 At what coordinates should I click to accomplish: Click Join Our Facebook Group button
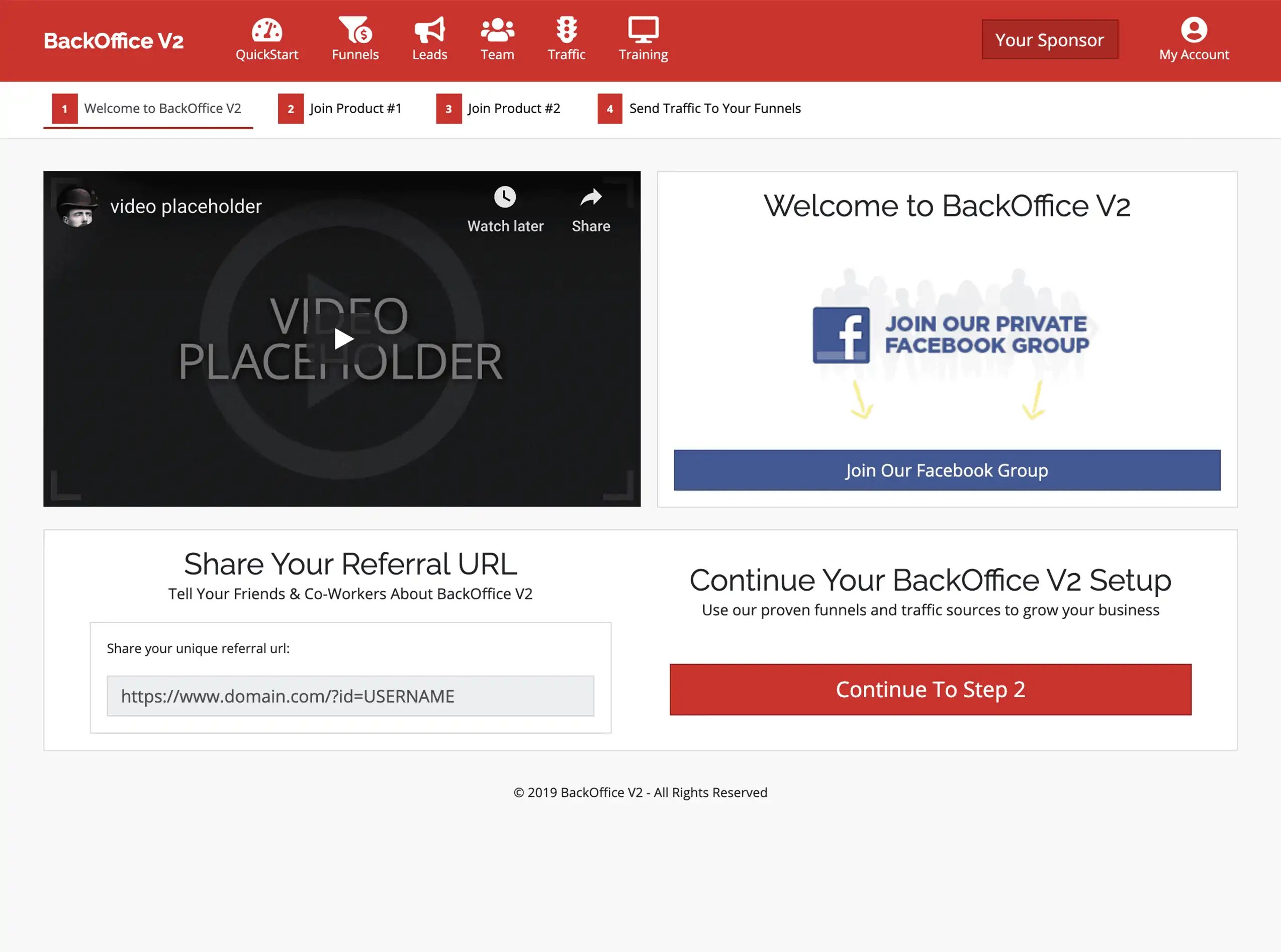tap(947, 470)
